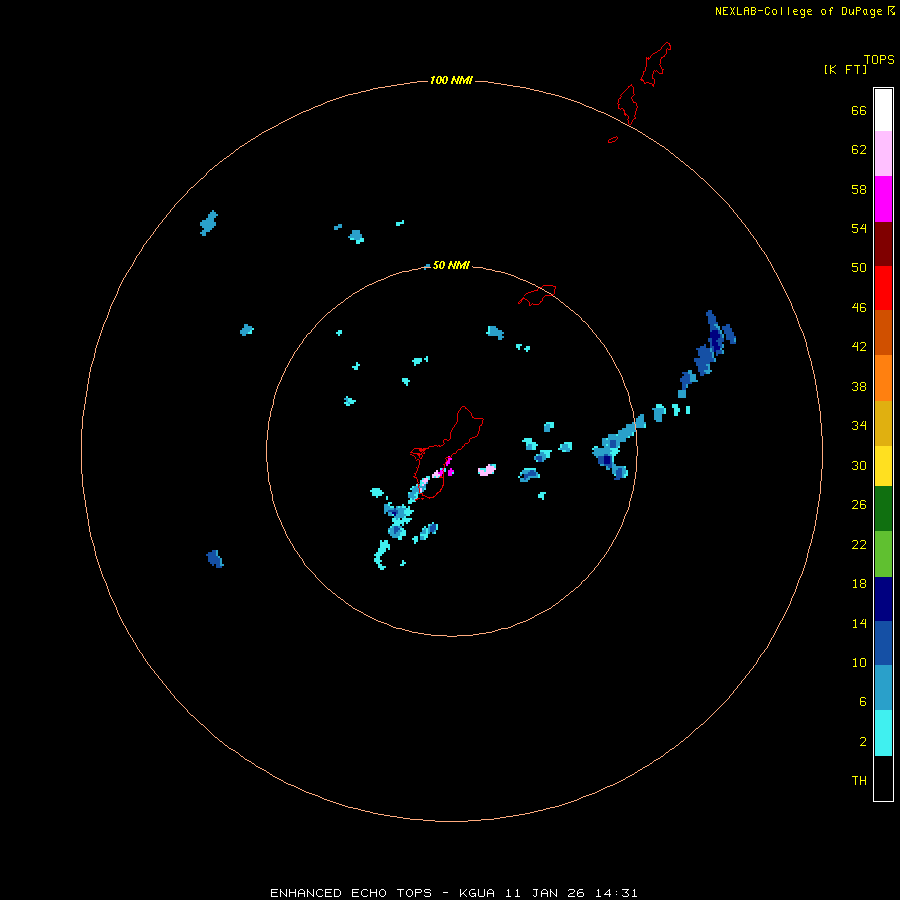Image resolution: width=900 pixels, height=900 pixels.
Task: Click the 34 legend value
Action: click(x=859, y=426)
